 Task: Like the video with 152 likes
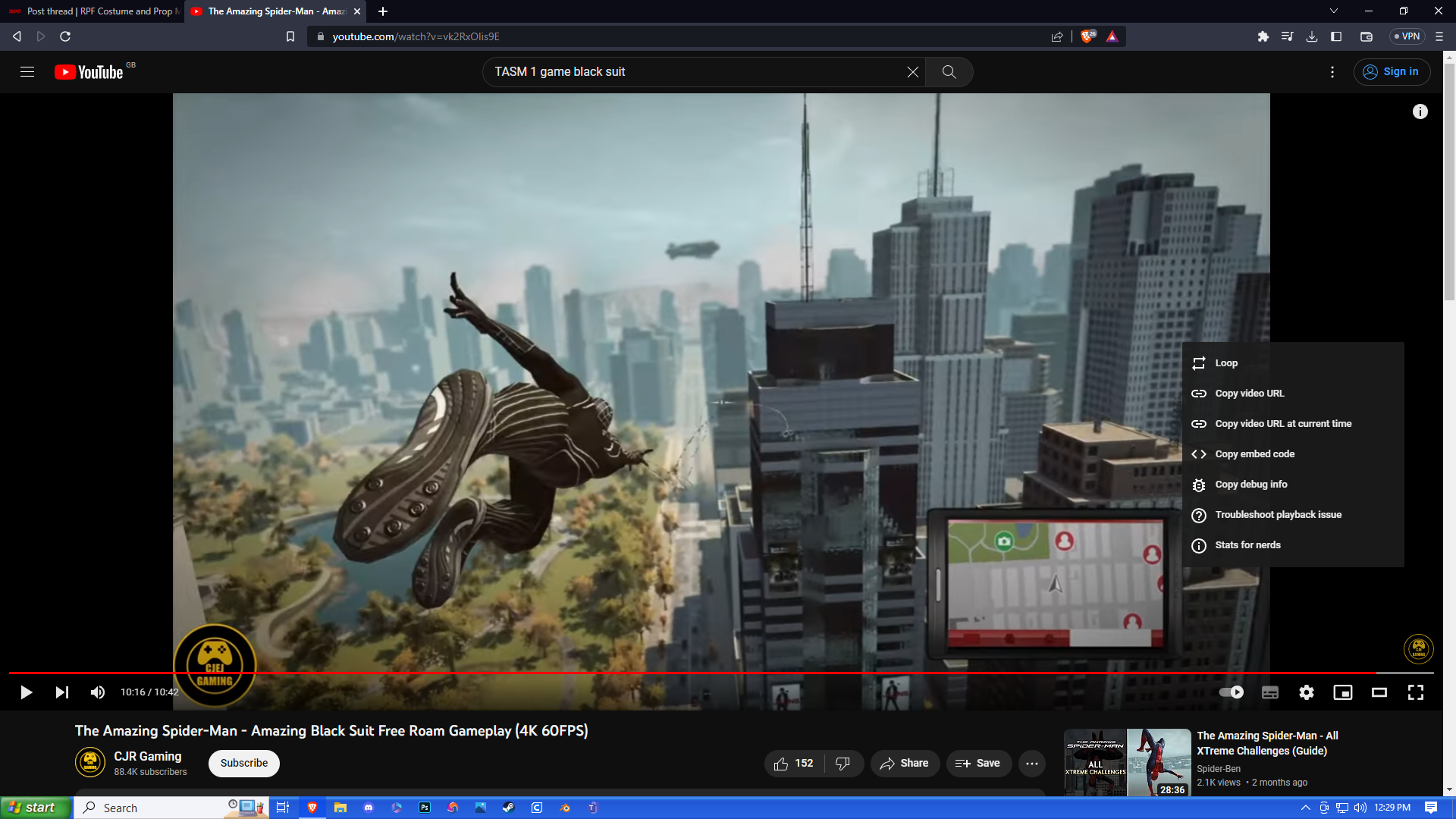794,764
